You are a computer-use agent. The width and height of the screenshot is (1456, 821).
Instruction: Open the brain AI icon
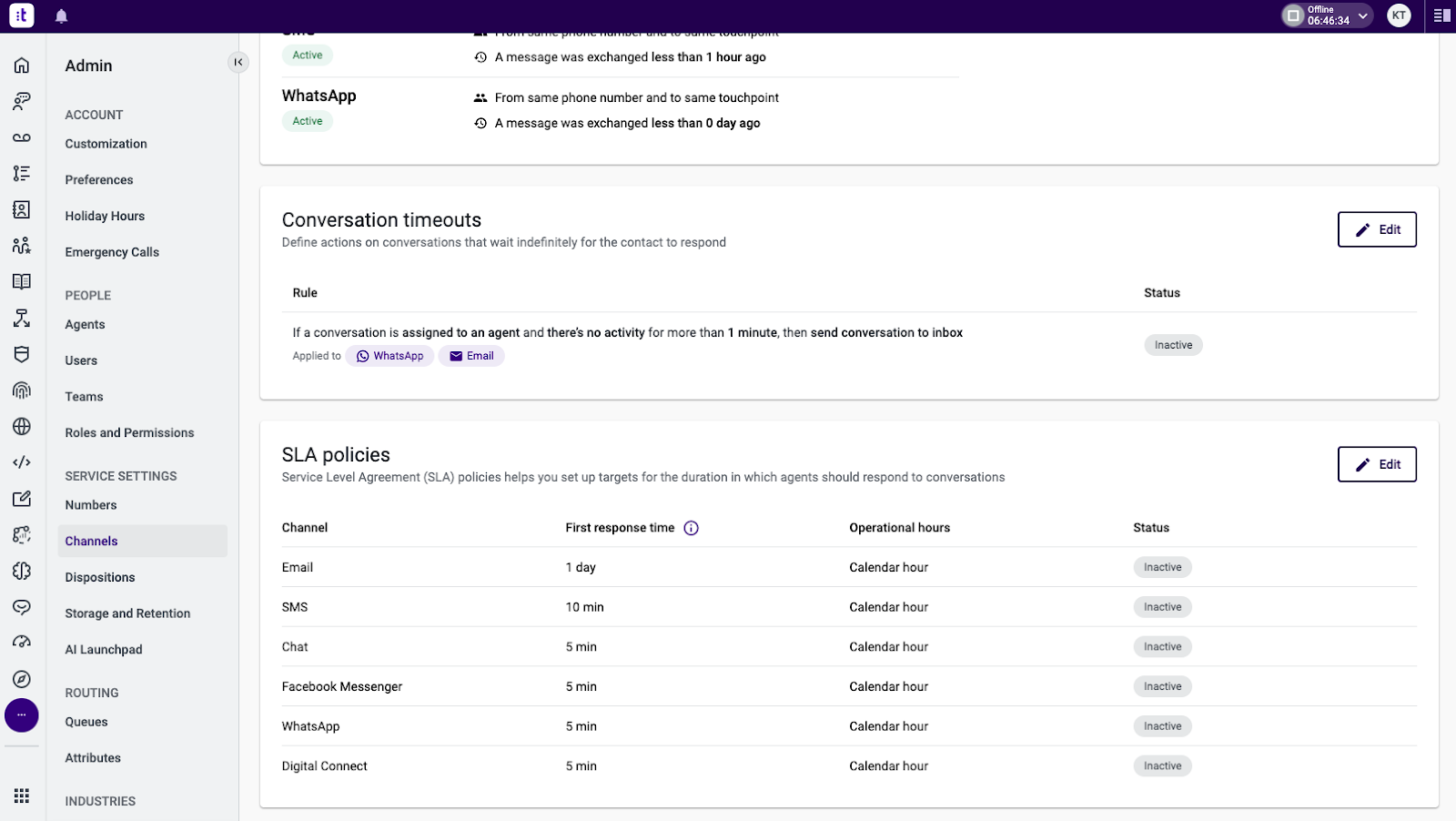click(22, 571)
